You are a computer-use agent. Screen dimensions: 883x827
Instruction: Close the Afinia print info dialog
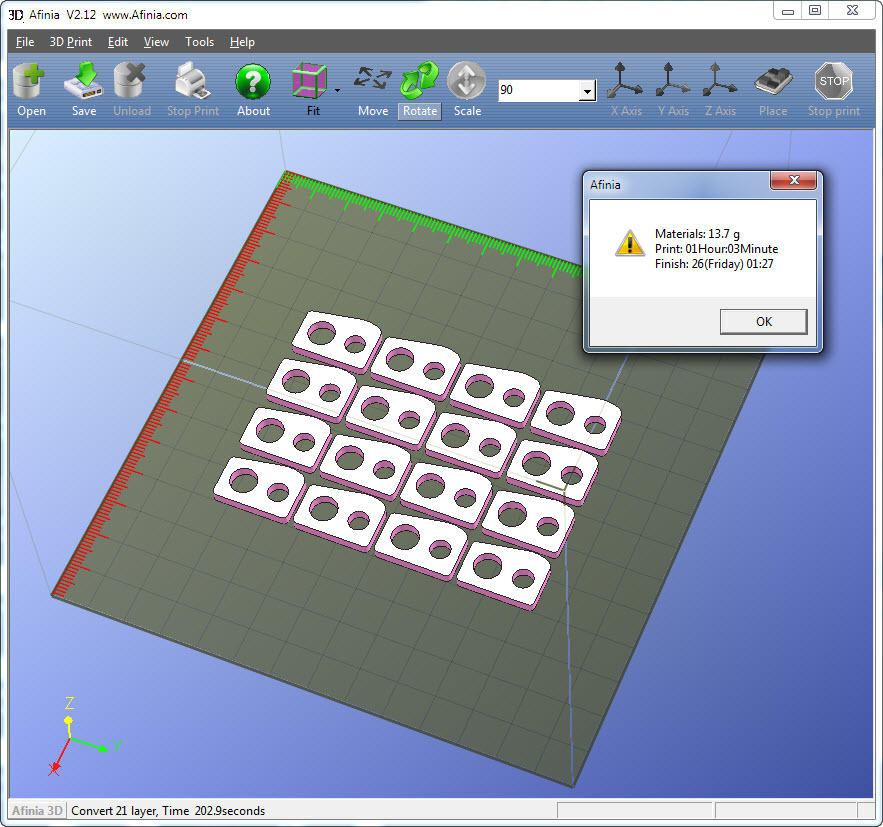(793, 180)
